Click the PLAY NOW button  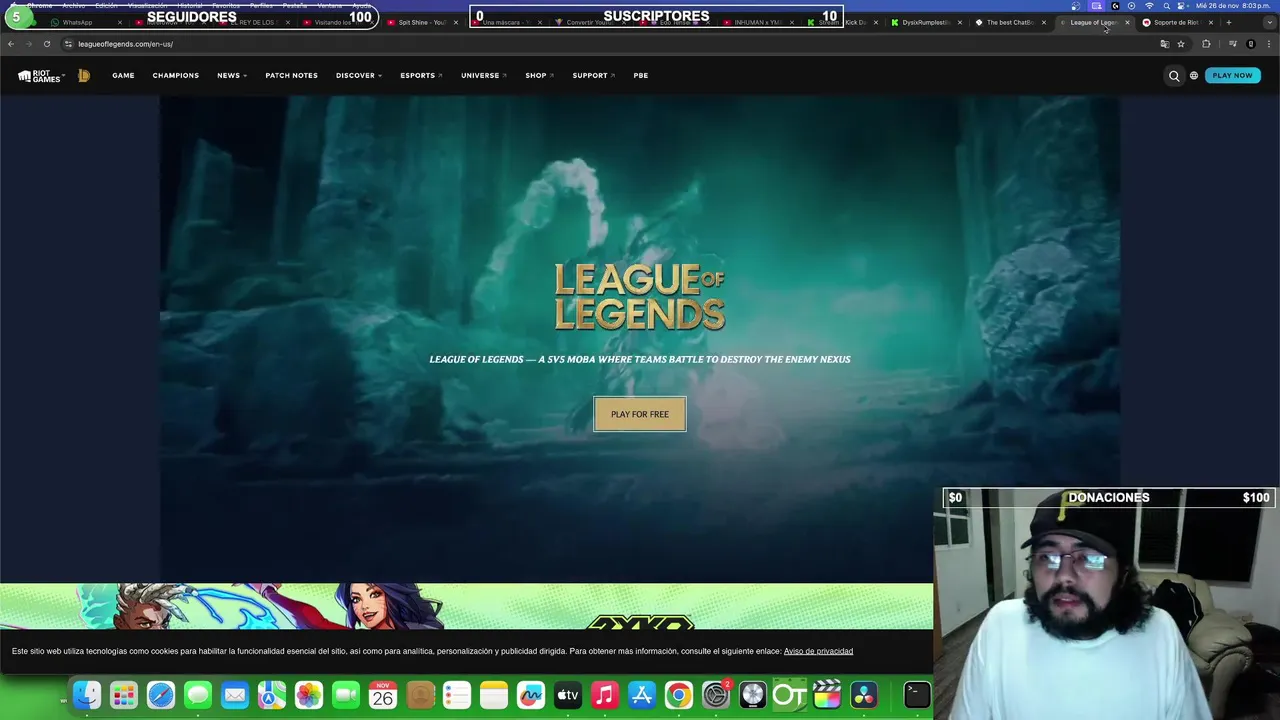1232,75
